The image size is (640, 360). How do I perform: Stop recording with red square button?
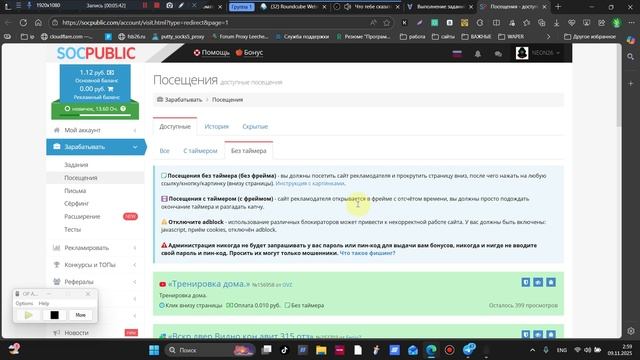pyautogui.click(x=157, y=6)
